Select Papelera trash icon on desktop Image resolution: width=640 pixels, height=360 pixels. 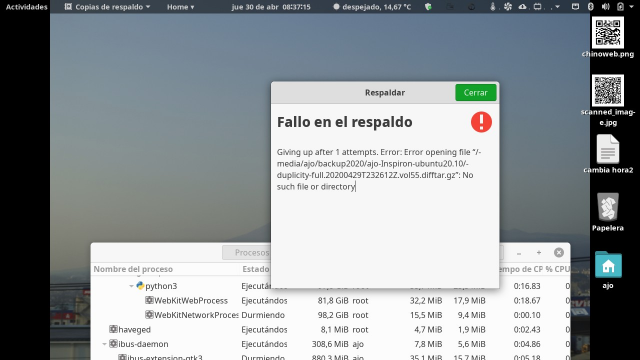(608, 212)
